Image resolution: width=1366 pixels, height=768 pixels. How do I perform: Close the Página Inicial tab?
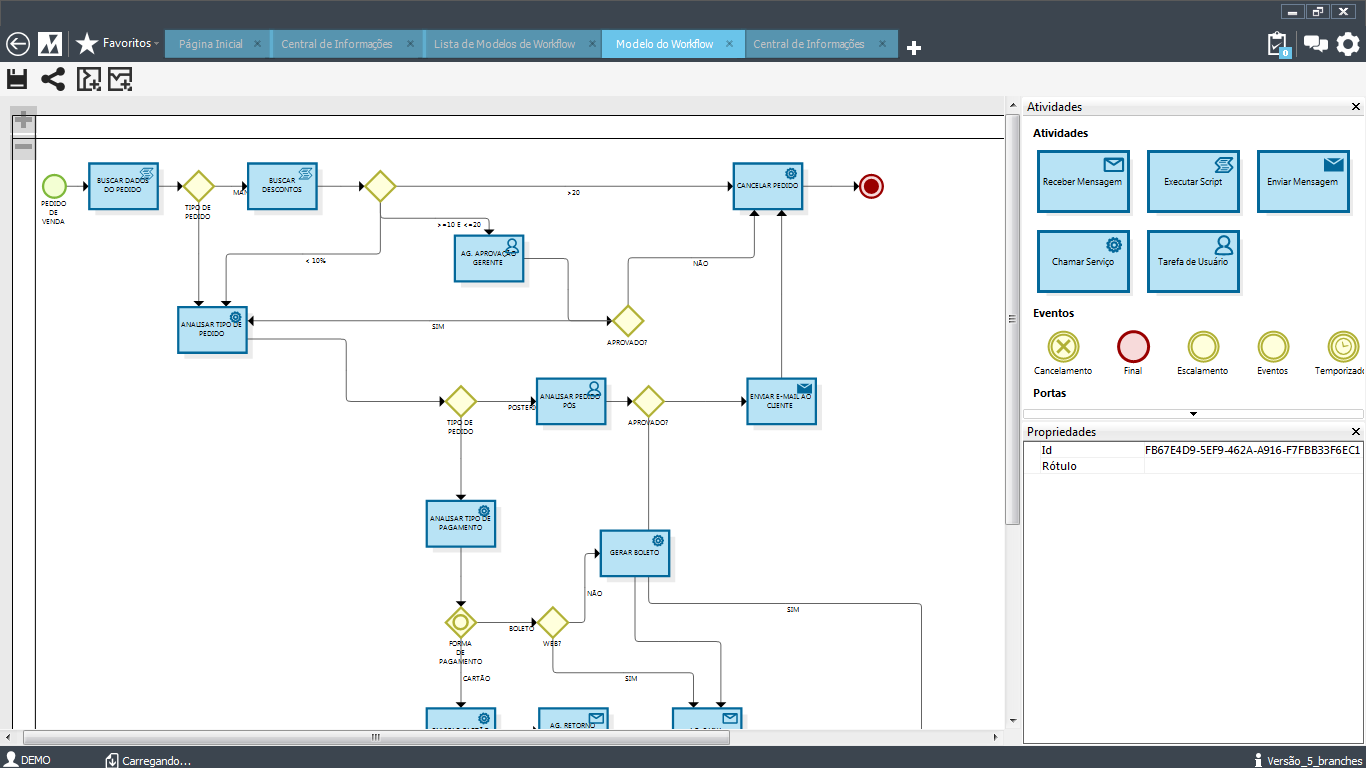(257, 44)
